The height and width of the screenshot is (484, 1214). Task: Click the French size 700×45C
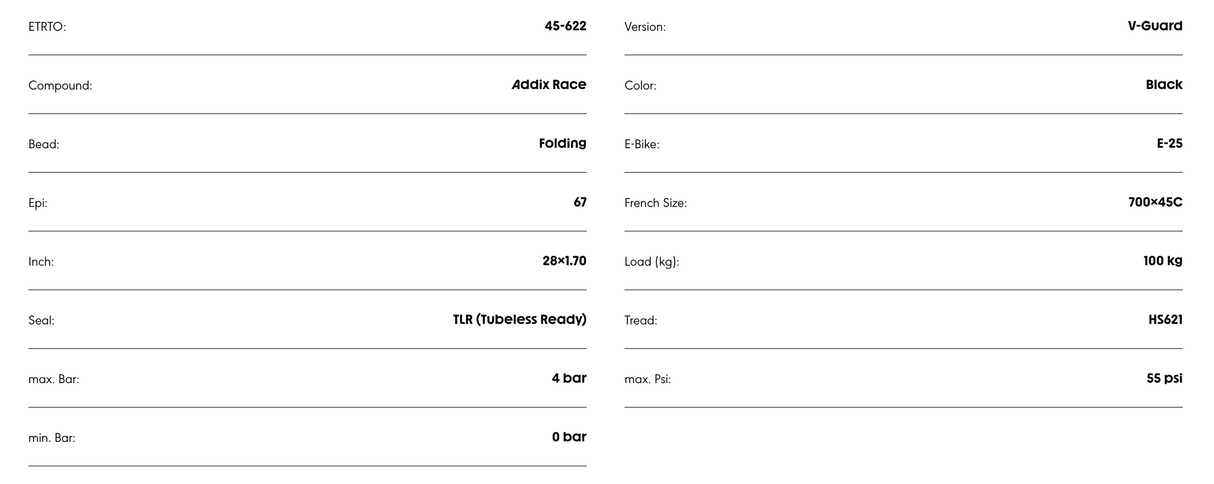[1155, 202]
